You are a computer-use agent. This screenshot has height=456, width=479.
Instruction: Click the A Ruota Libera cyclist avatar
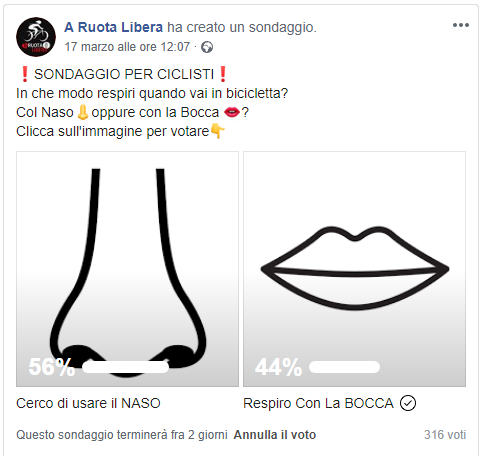[x=36, y=37]
